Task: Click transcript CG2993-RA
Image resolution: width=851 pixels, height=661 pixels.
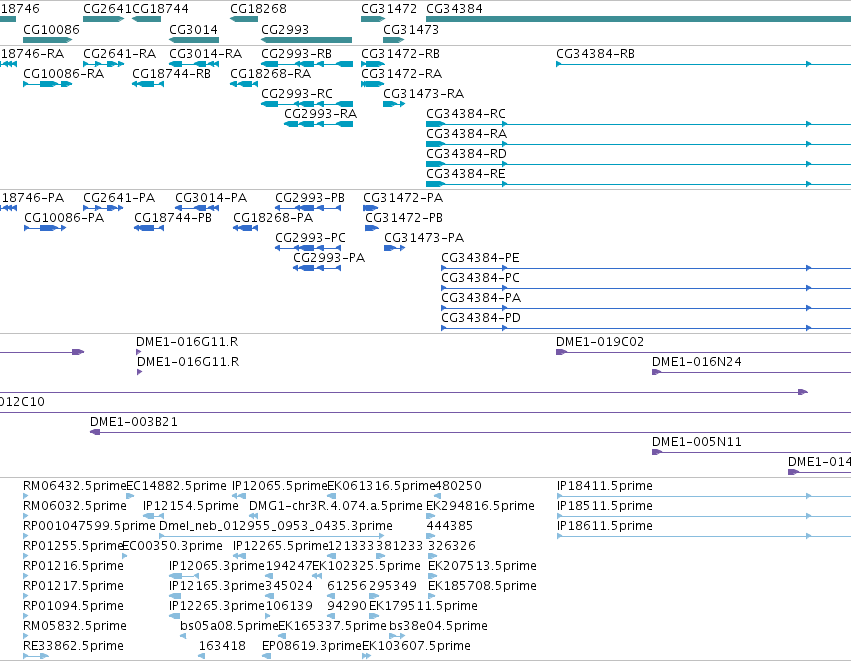Action: tap(319, 124)
